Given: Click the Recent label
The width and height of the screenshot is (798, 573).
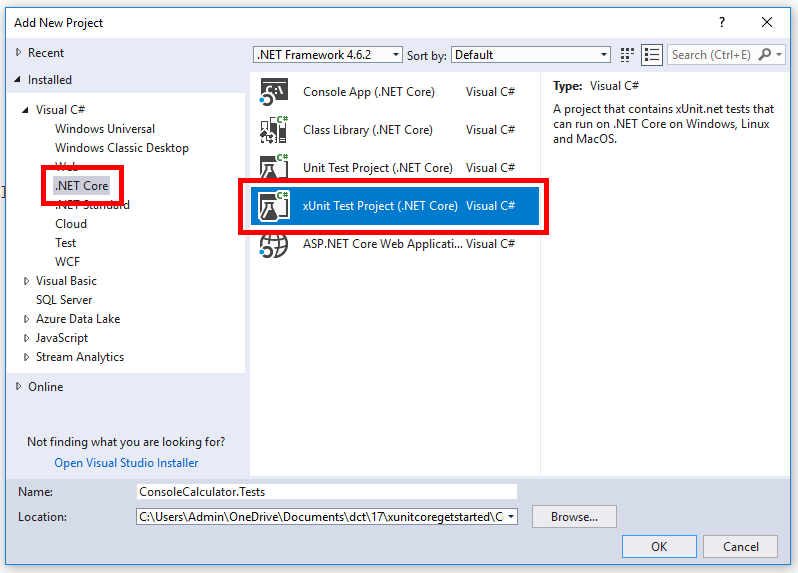Looking at the screenshot, I should click(46, 52).
